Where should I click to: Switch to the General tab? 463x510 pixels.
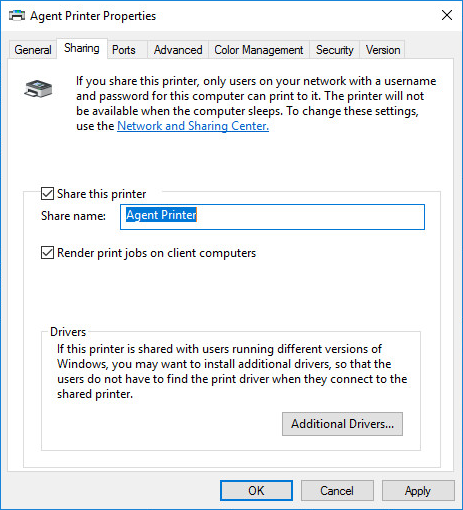click(33, 50)
